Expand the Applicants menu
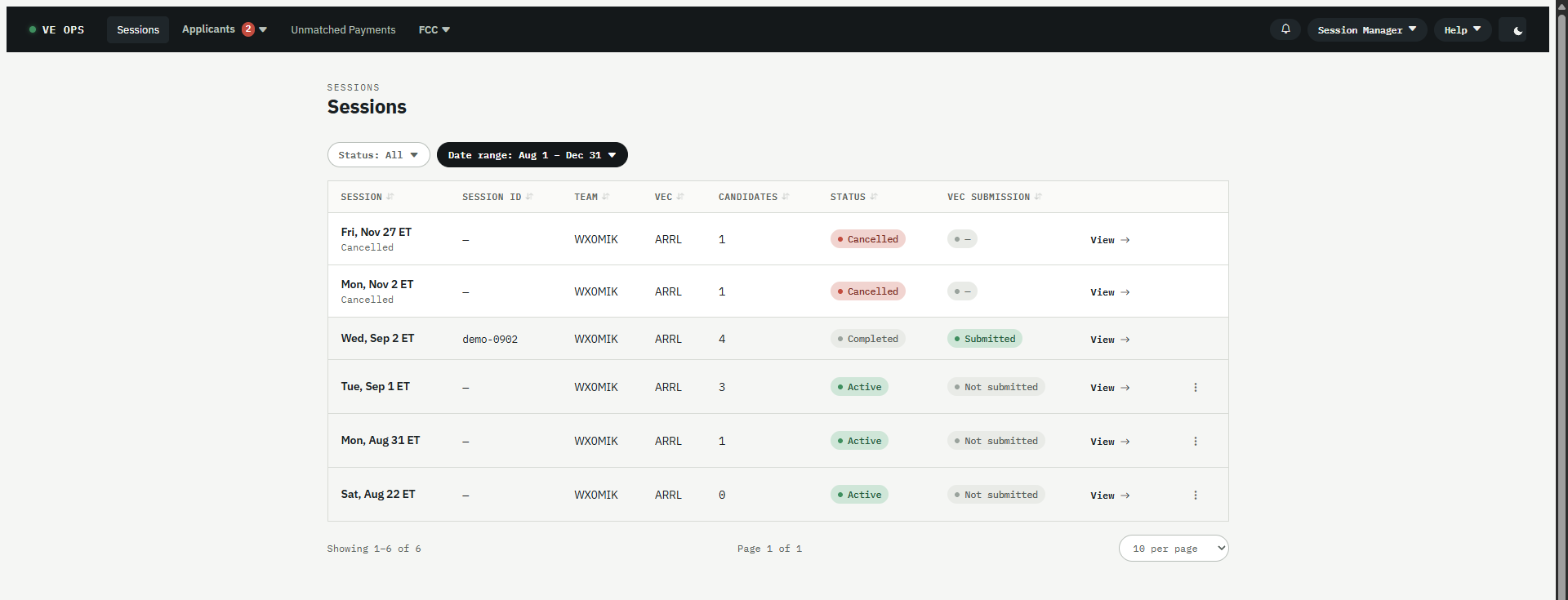The image size is (1568, 600). tap(224, 30)
